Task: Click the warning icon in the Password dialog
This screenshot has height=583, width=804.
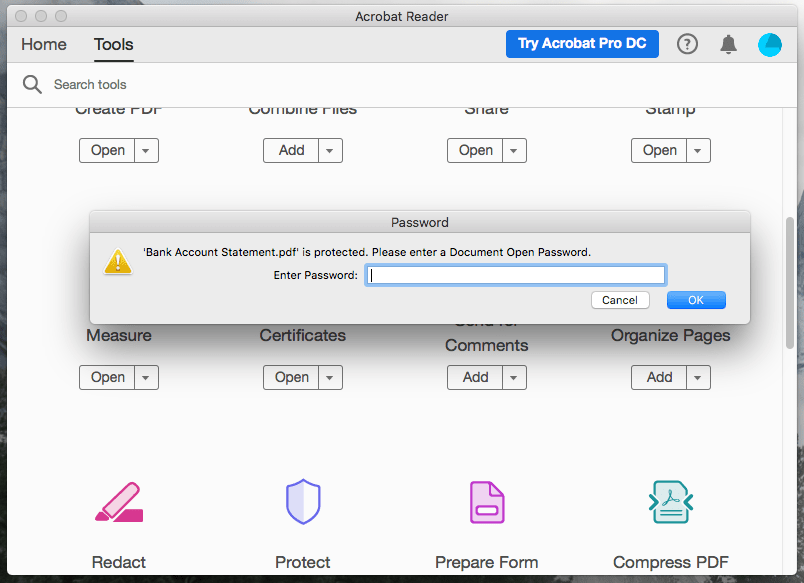Action: click(118, 262)
